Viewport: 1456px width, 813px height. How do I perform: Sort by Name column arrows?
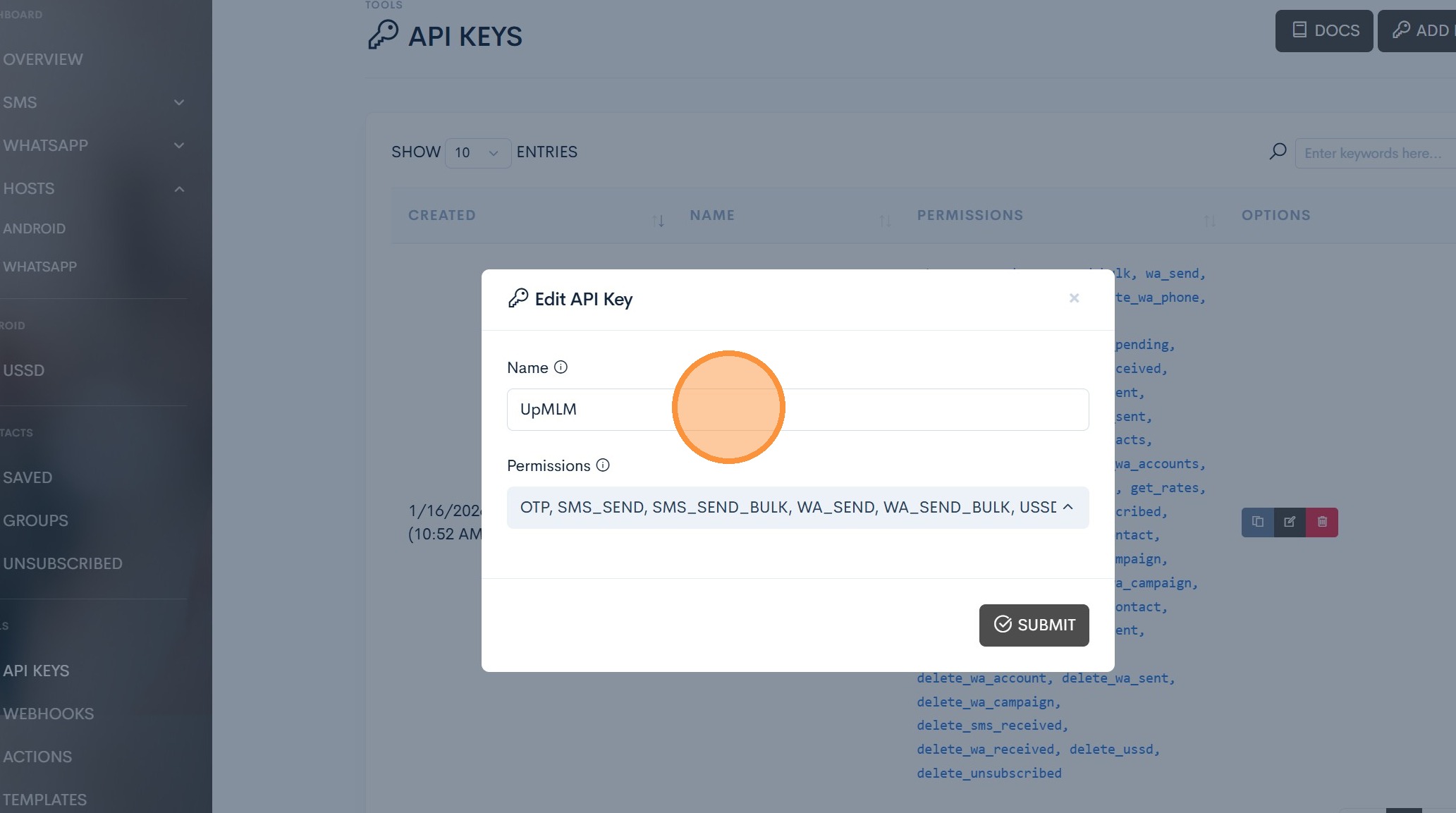[885, 221]
